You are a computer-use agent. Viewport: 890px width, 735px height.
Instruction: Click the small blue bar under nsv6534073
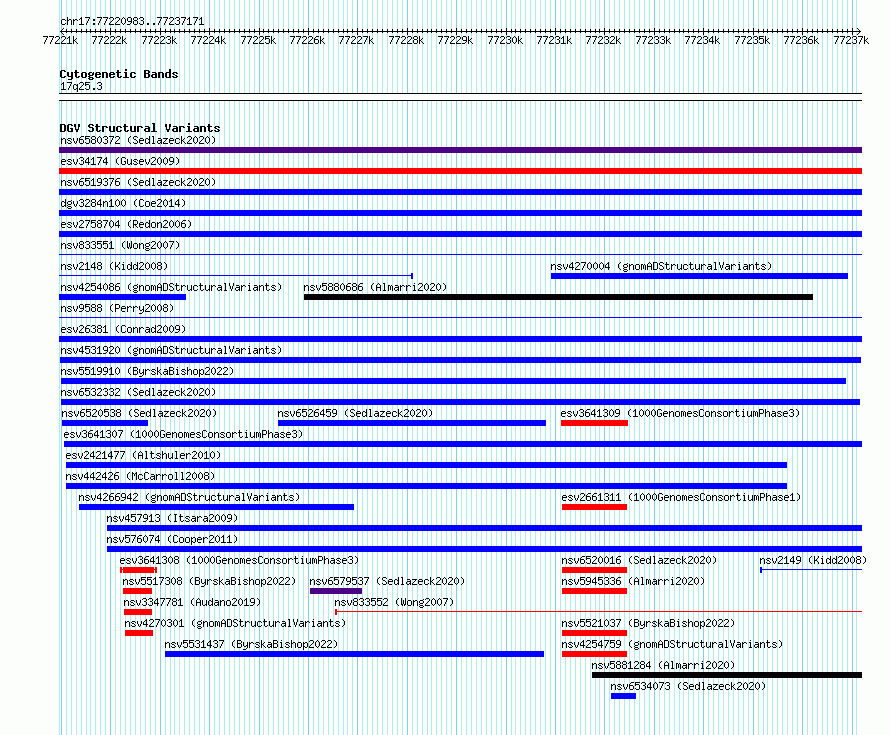pyautogui.click(x=623, y=696)
